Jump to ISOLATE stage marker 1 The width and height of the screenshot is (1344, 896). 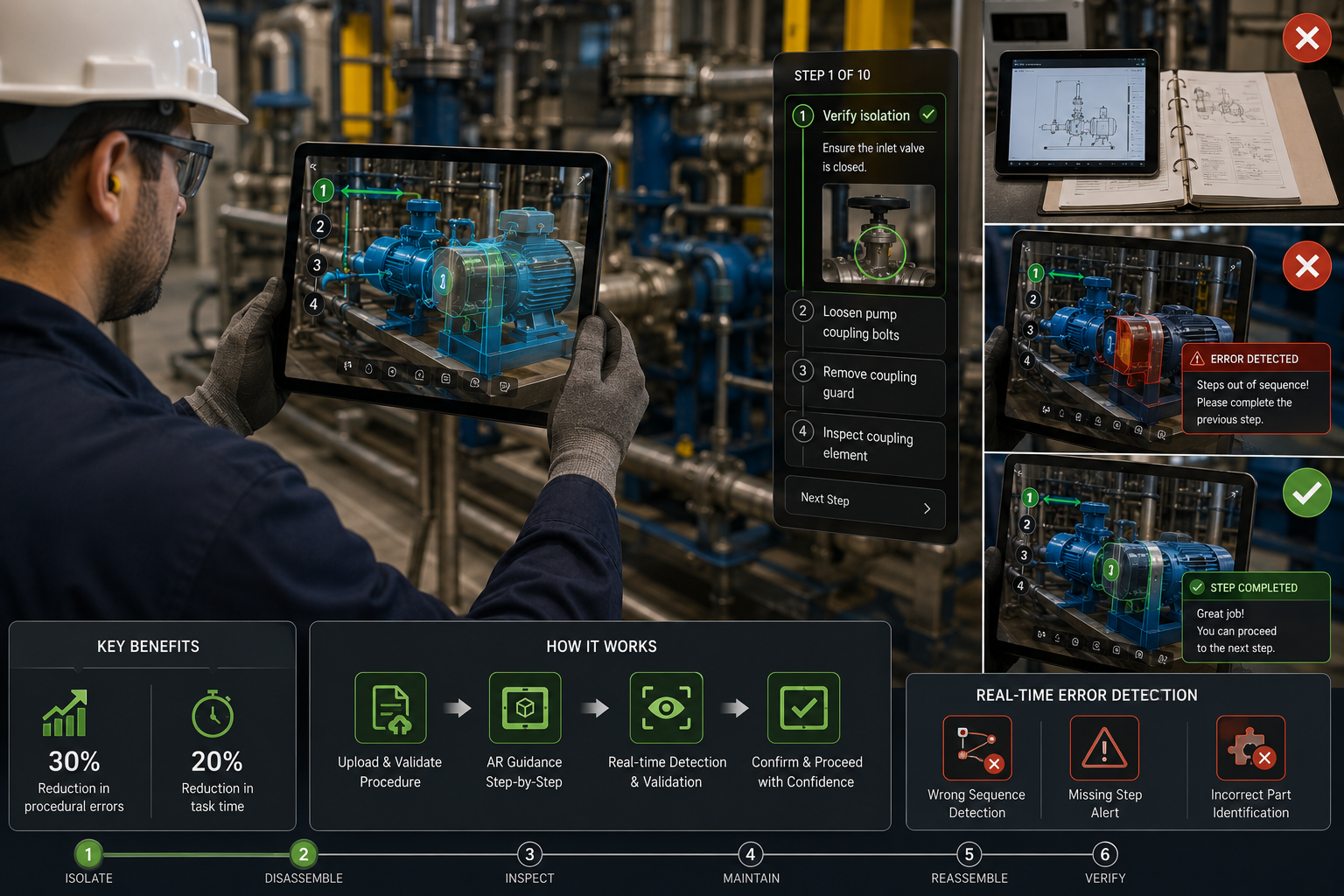tap(88, 853)
